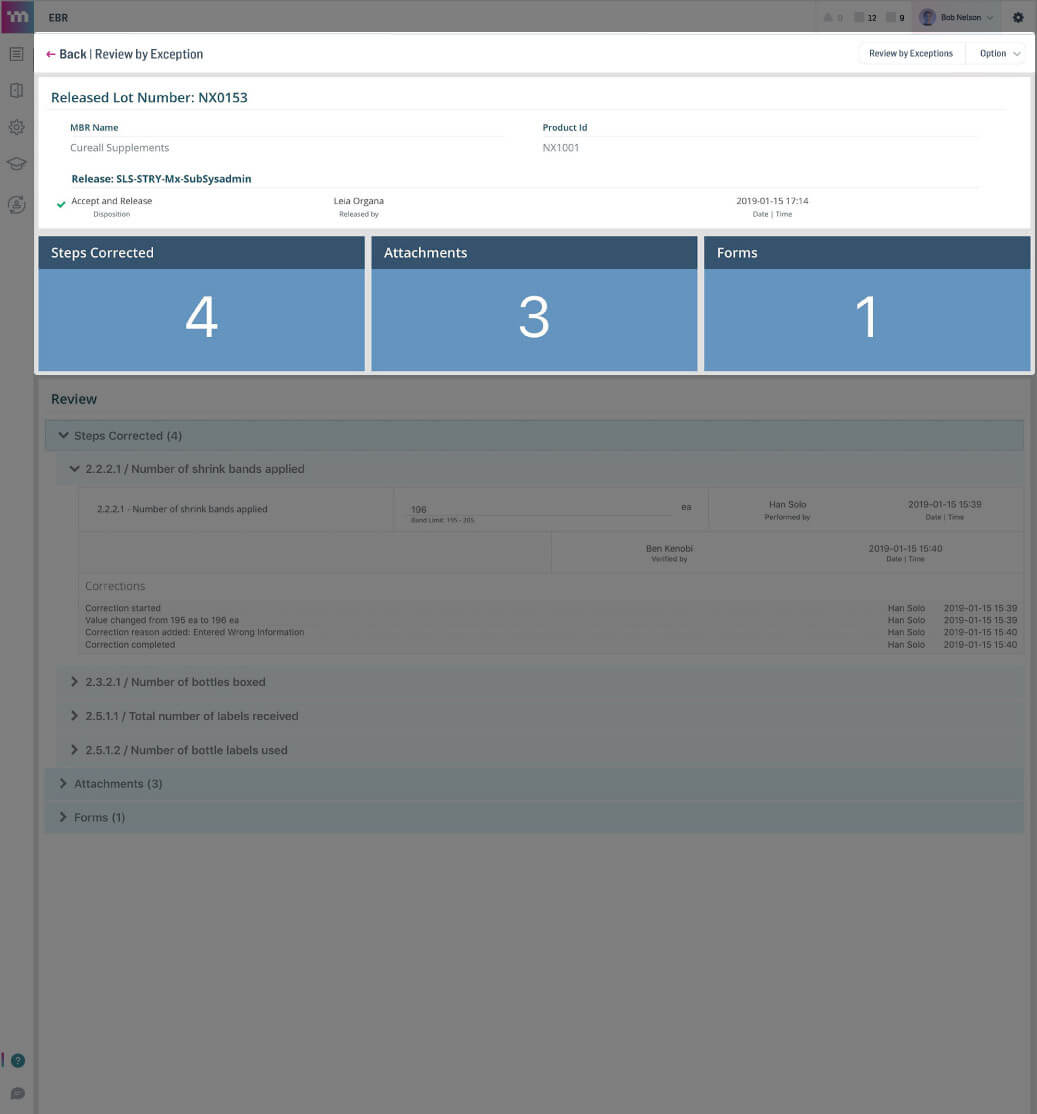
Task: Collapse the Steps Corrected (4) section
Action: click(x=128, y=435)
